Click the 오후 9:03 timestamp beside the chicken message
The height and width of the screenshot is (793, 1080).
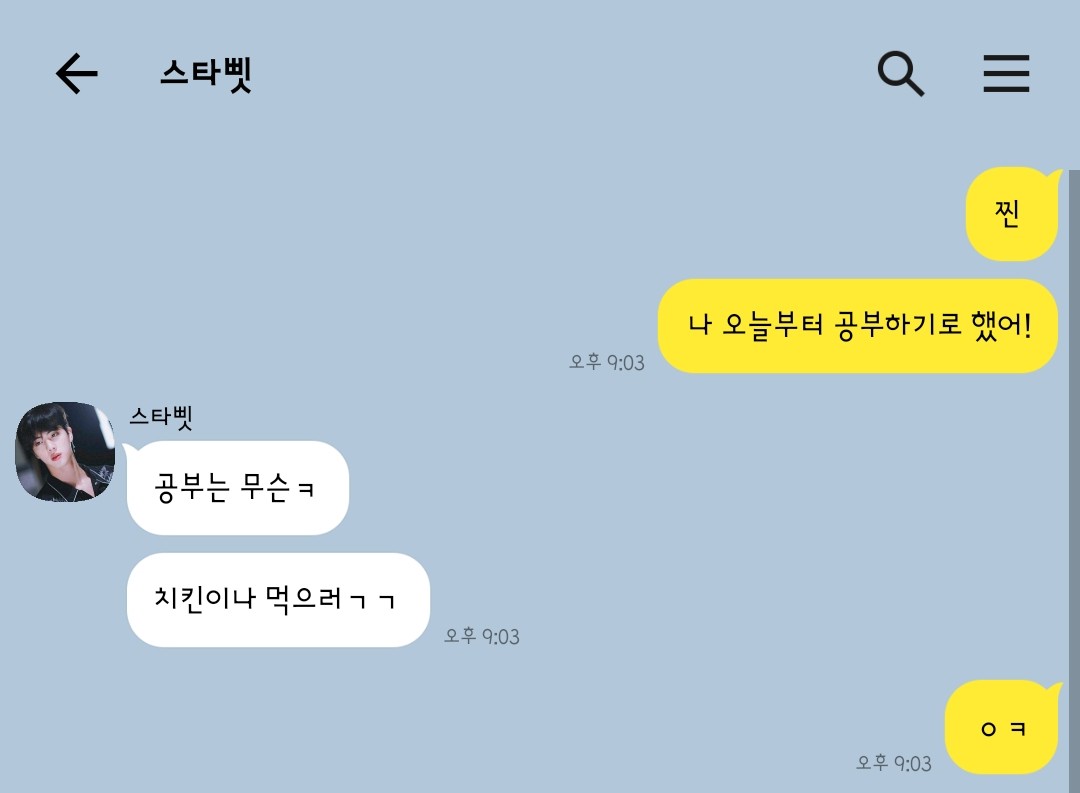(x=481, y=636)
